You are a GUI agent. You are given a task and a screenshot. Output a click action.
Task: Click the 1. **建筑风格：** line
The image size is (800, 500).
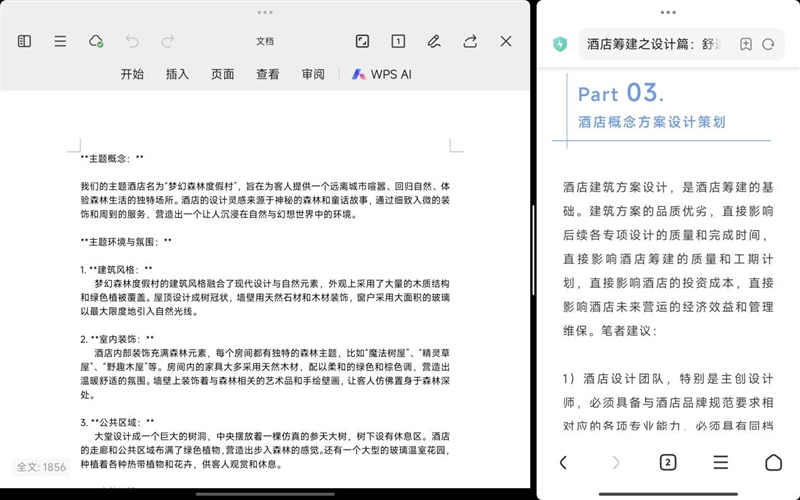point(116,269)
